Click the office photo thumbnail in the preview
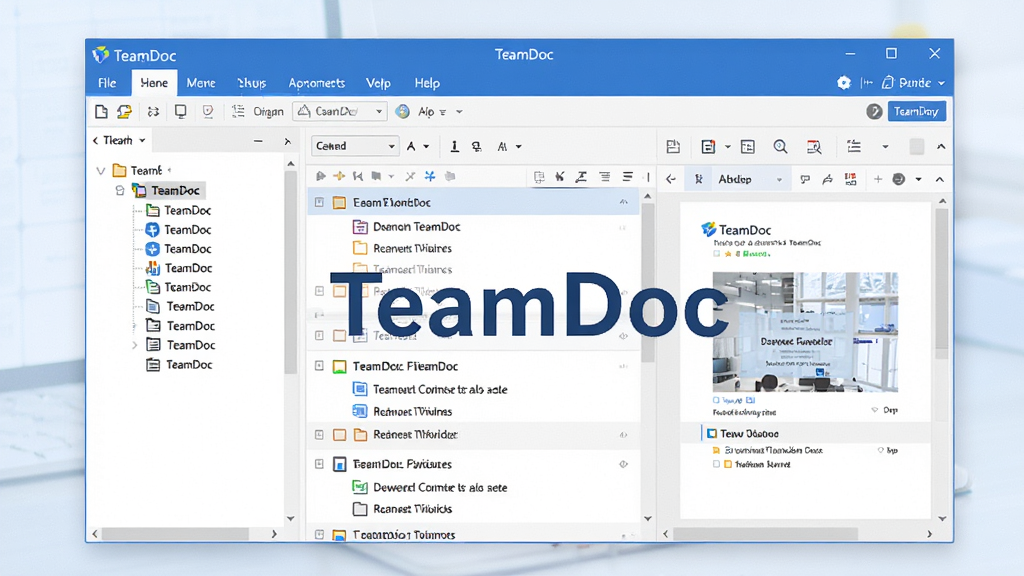 click(x=805, y=332)
